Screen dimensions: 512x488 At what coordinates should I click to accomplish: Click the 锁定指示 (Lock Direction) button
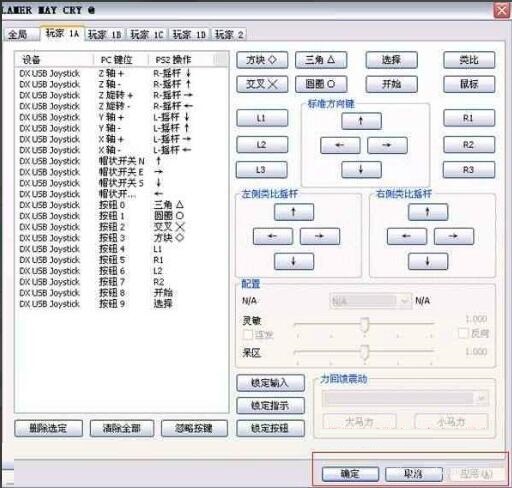pos(270,405)
